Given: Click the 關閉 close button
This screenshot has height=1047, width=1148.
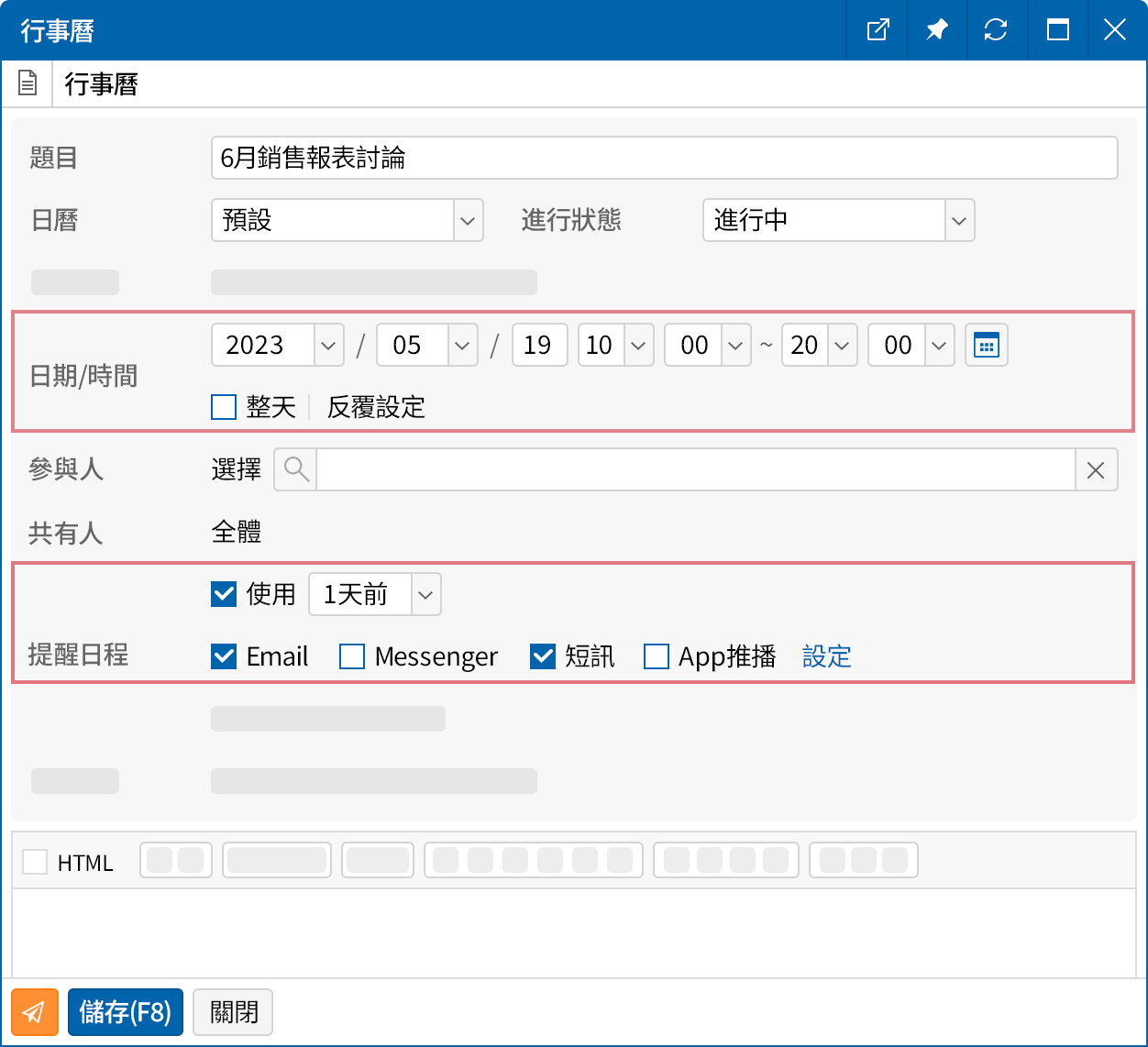Looking at the screenshot, I should point(234,1012).
